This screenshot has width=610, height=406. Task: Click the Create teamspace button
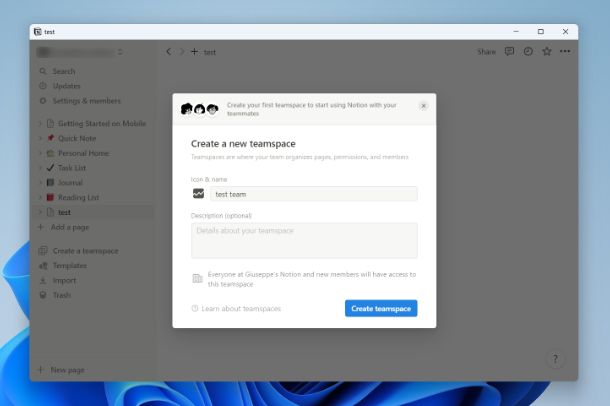381,308
